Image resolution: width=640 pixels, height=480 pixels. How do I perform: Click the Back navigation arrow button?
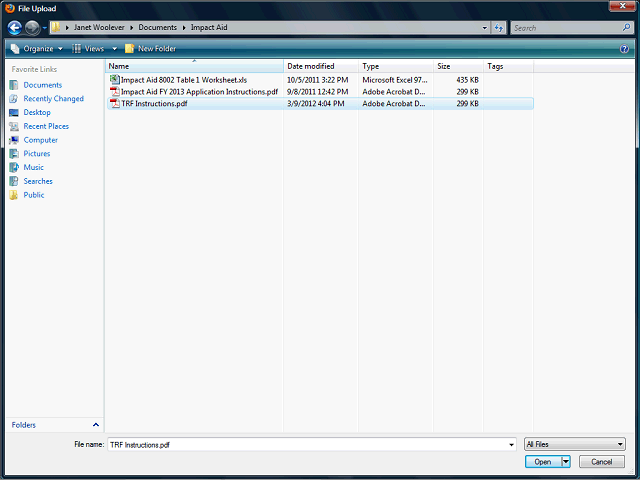point(15,28)
